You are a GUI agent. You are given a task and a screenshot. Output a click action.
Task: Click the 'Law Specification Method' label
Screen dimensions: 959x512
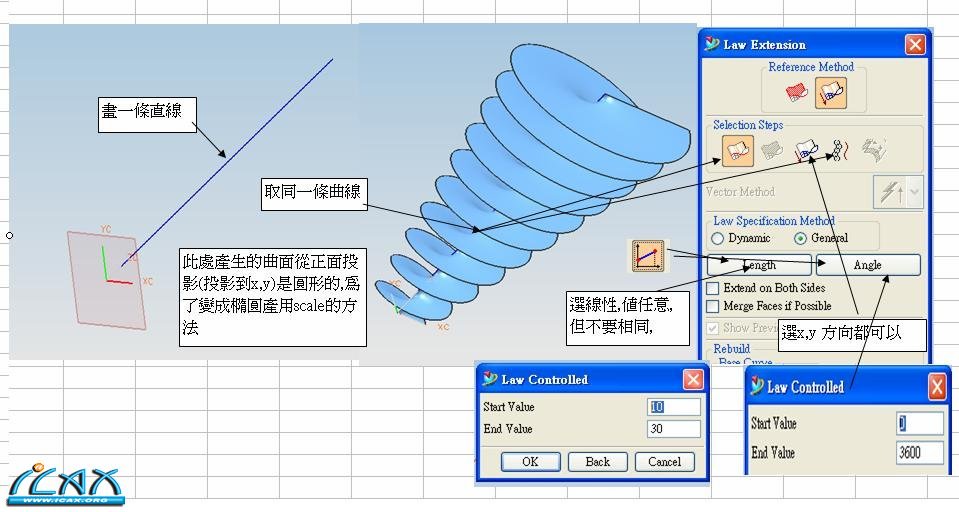774,221
